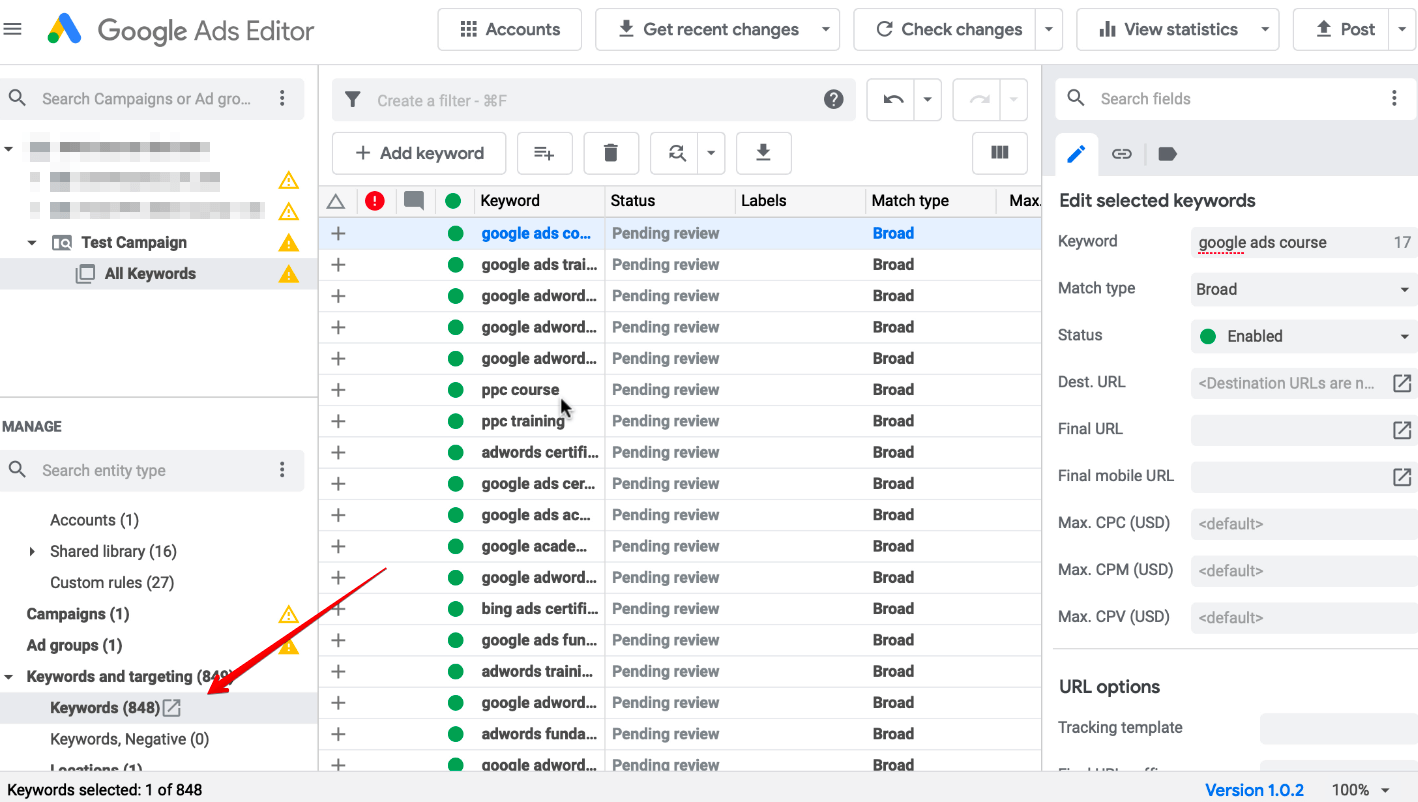Open Status Enabled dropdown

tap(1303, 336)
